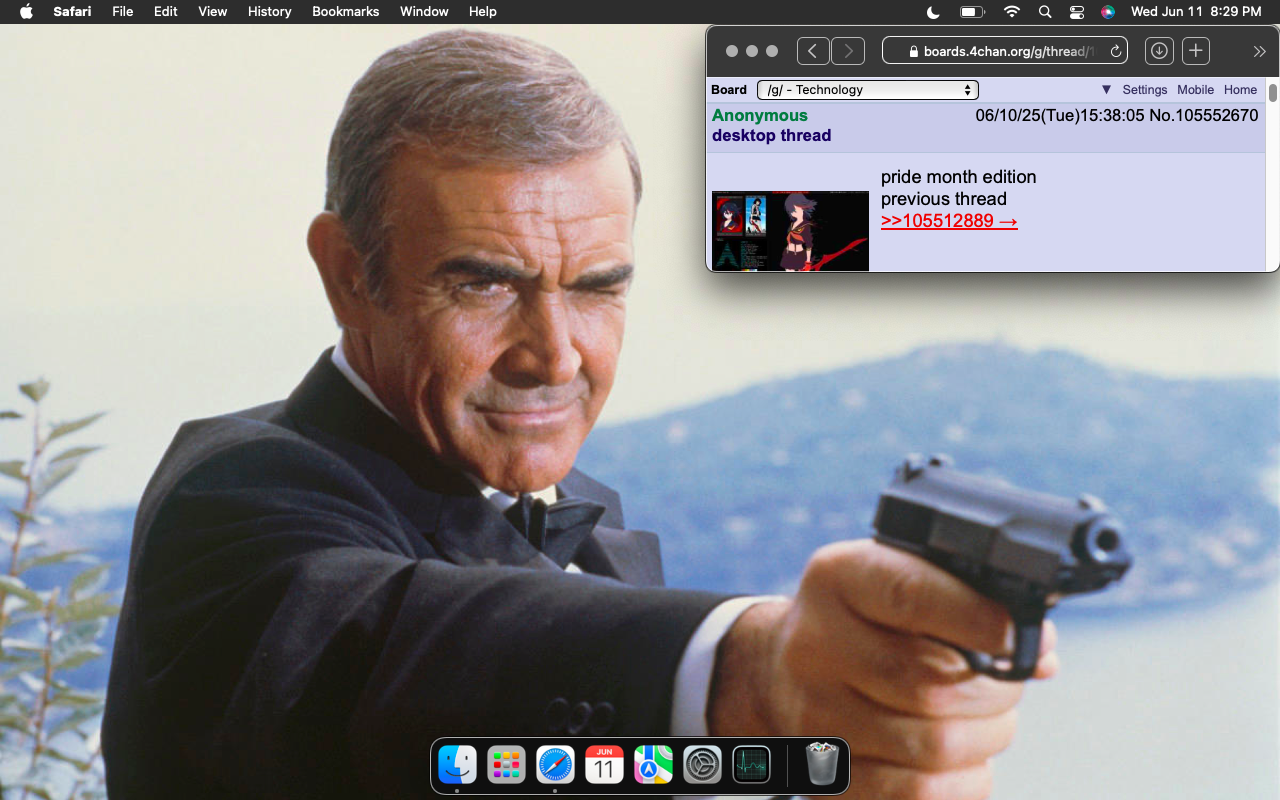Open Maps from the Dock
Image resolution: width=1280 pixels, height=800 pixels.
tap(653, 766)
